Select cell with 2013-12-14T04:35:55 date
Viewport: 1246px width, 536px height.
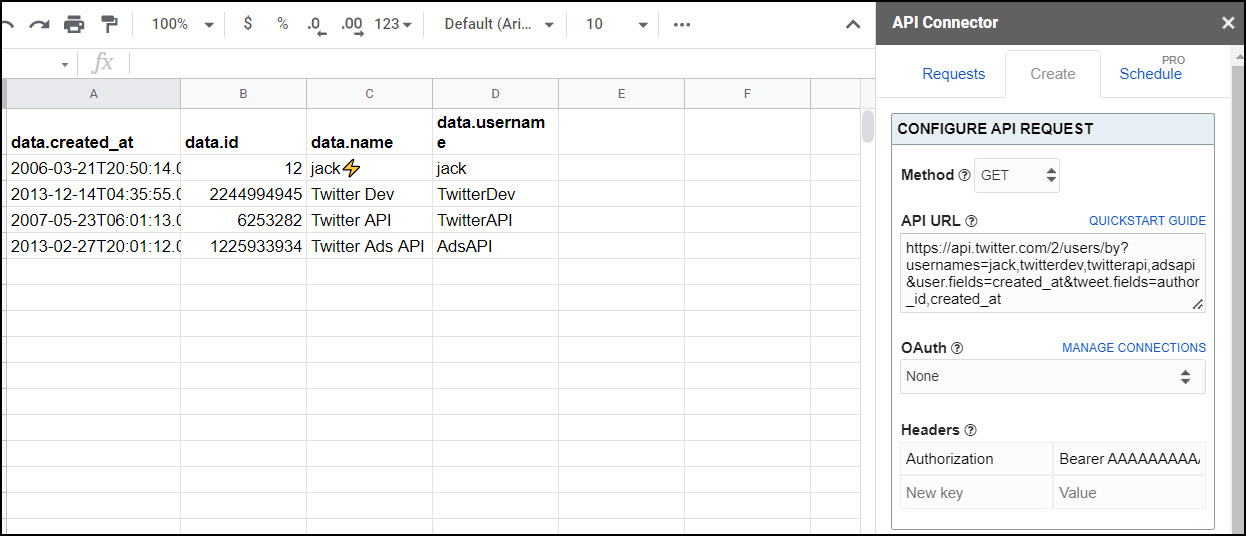[x=94, y=194]
